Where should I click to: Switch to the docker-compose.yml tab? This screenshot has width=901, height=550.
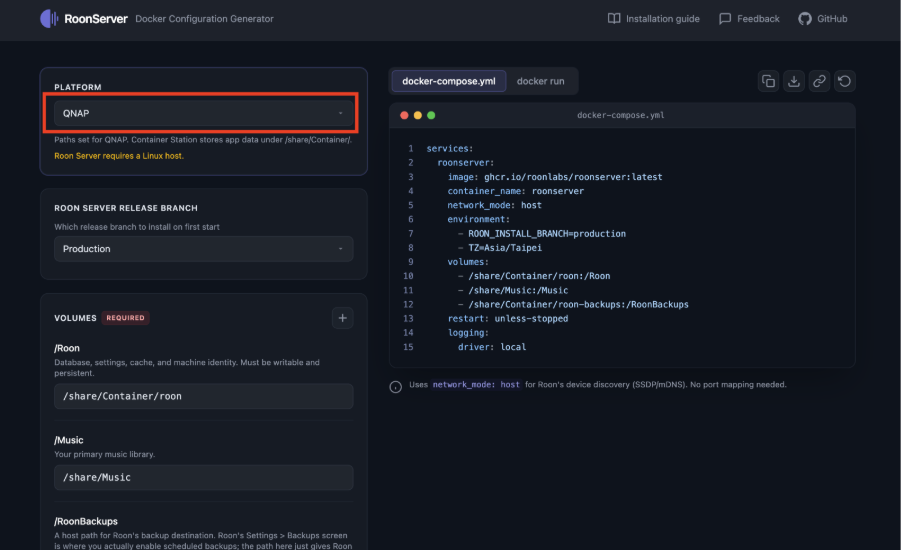click(449, 81)
